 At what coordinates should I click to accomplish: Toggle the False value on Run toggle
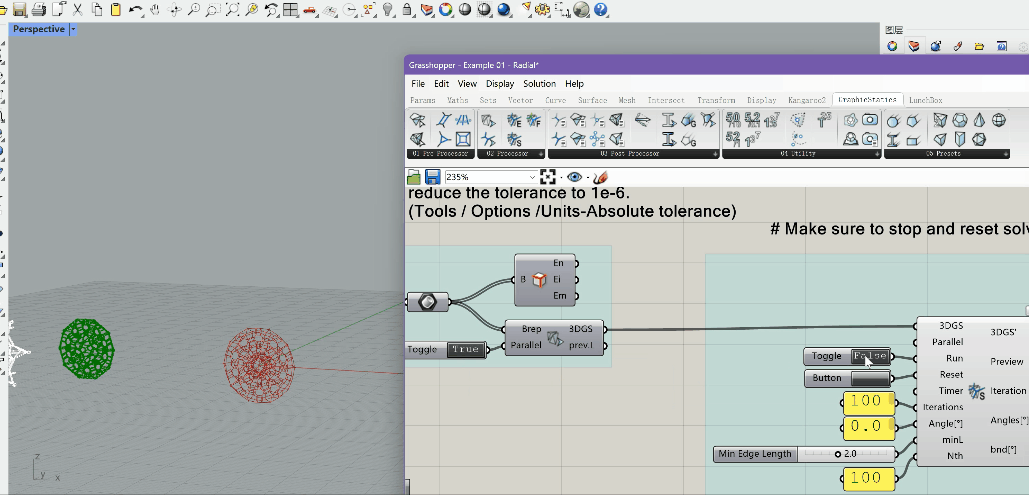pos(870,356)
